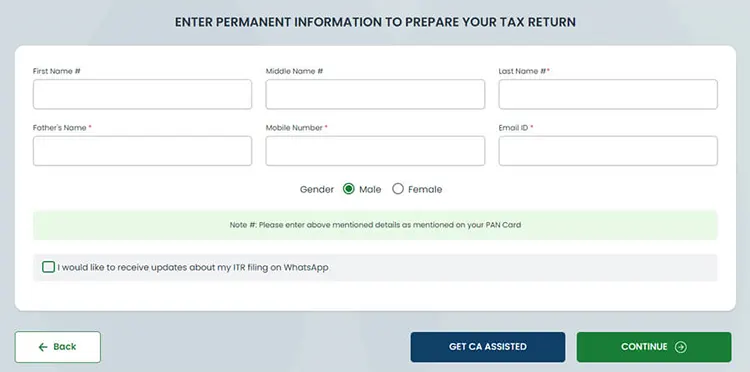Click the green CONTINUE button text
750x372 pixels.
tap(644, 347)
